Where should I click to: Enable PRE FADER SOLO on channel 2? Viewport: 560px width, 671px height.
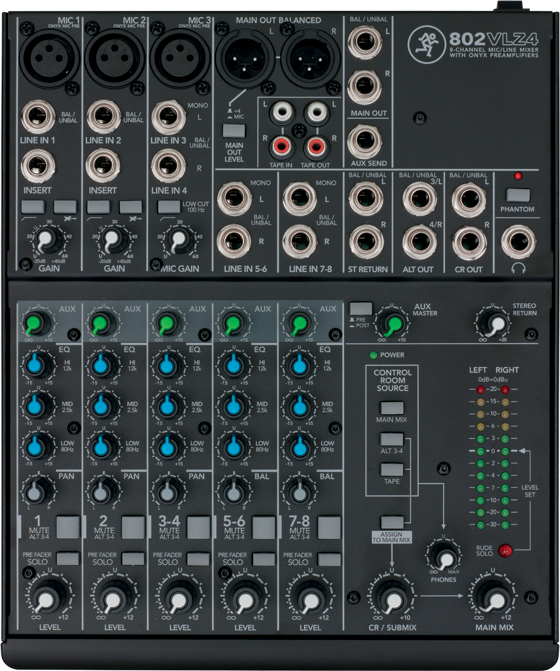(x=133, y=558)
